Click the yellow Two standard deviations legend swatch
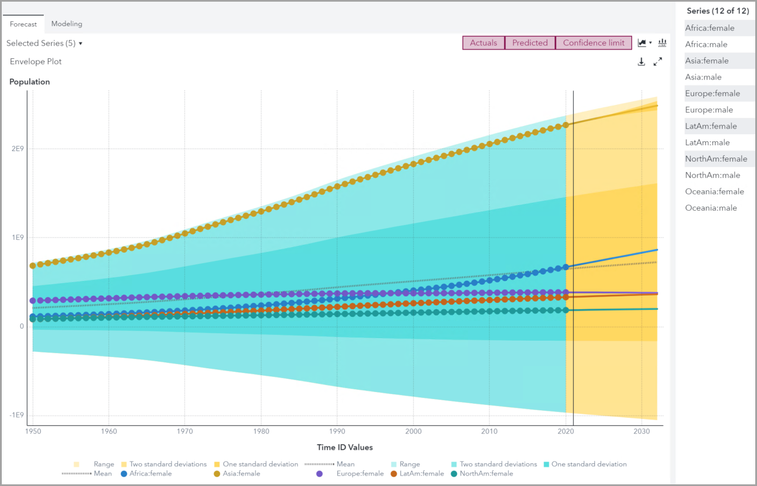The image size is (757, 486). [x=124, y=464]
